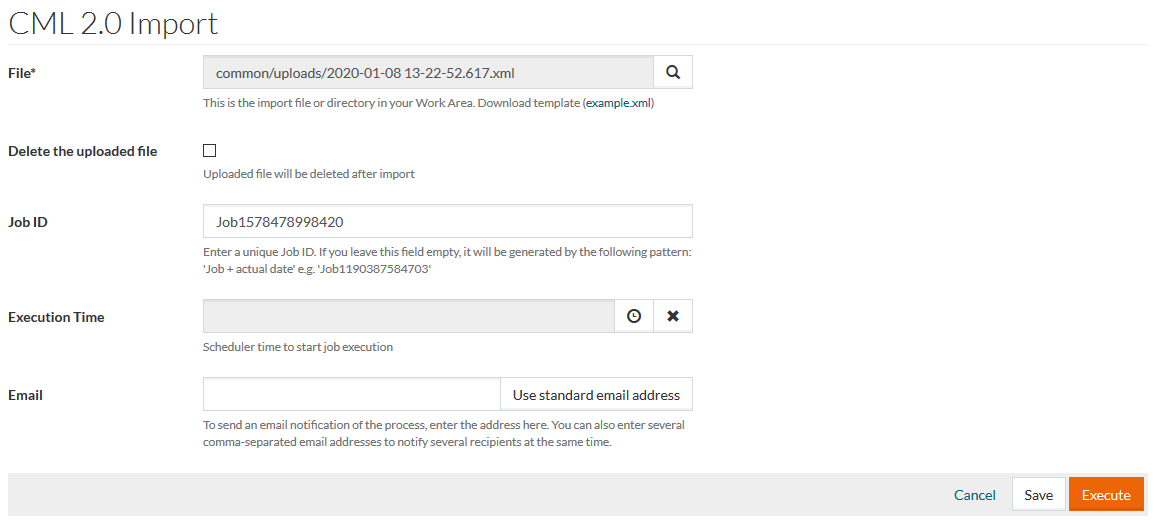Click the Scheduler time help text

pyautogui.click(x=298, y=347)
